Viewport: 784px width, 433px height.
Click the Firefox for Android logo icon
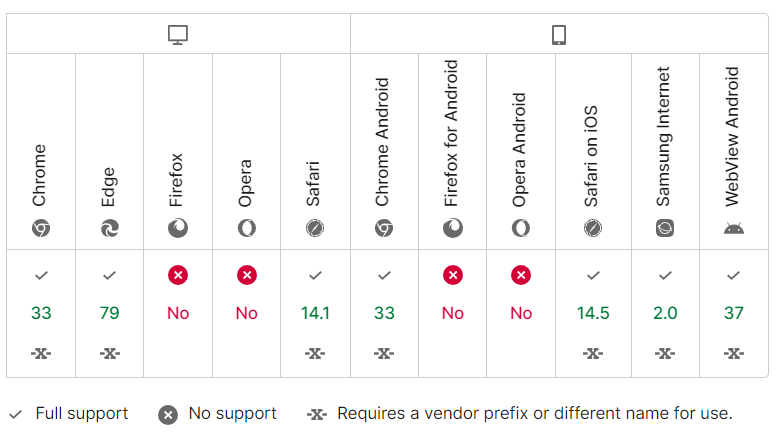pyautogui.click(x=453, y=228)
